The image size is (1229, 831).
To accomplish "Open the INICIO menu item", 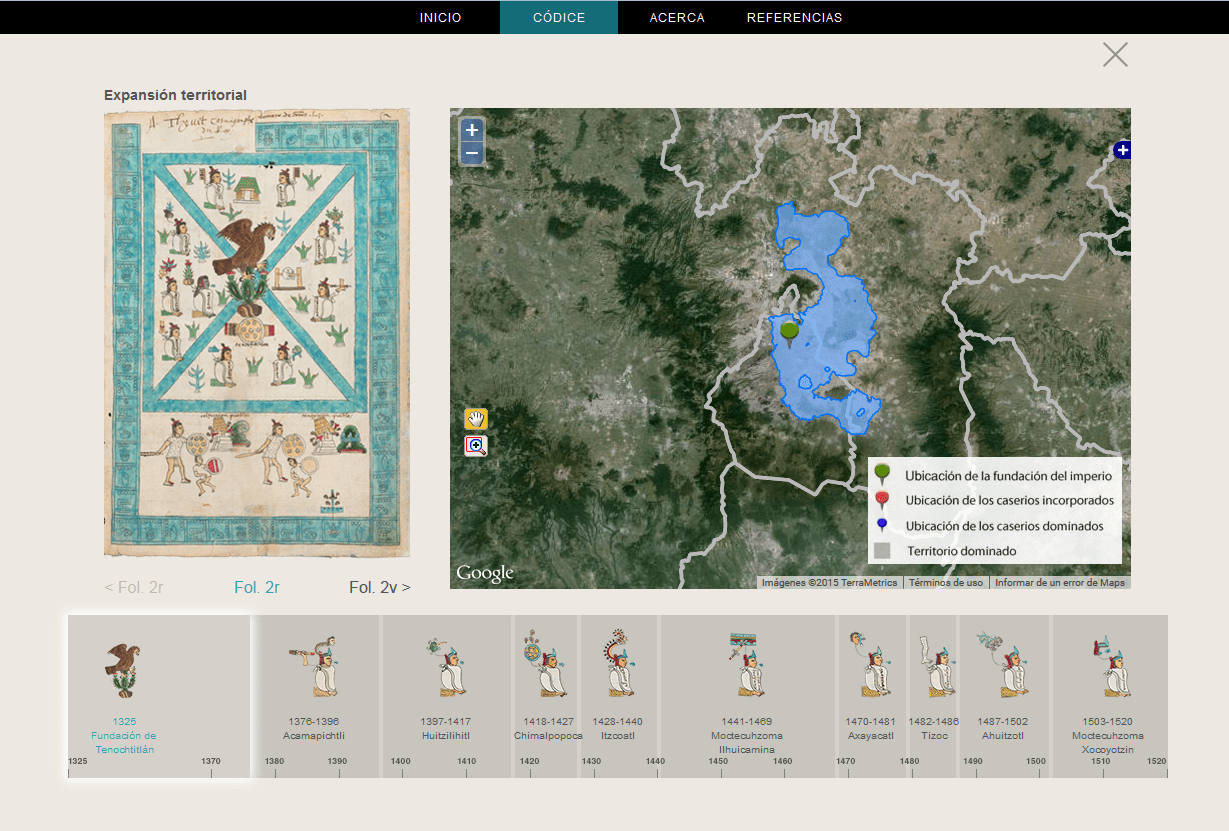I will coord(441,17).
